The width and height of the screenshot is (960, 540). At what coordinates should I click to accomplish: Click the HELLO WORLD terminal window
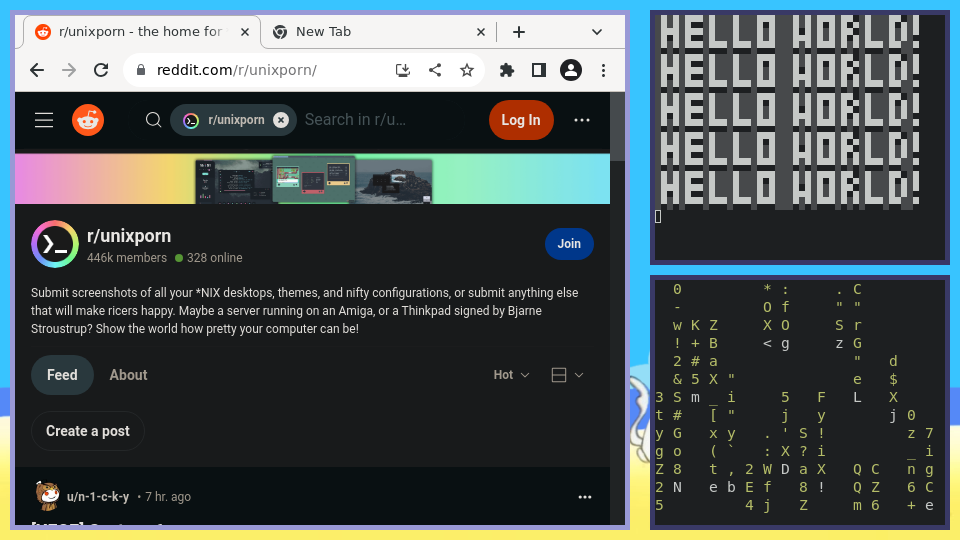pyautogui.click(x=800, y=137)
